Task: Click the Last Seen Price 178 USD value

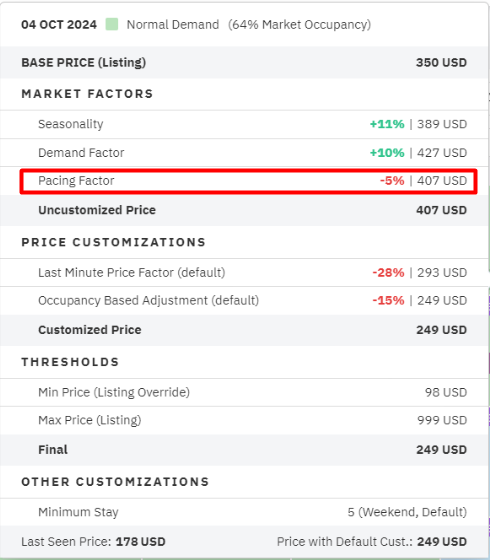Action: [x=141, y=542]
